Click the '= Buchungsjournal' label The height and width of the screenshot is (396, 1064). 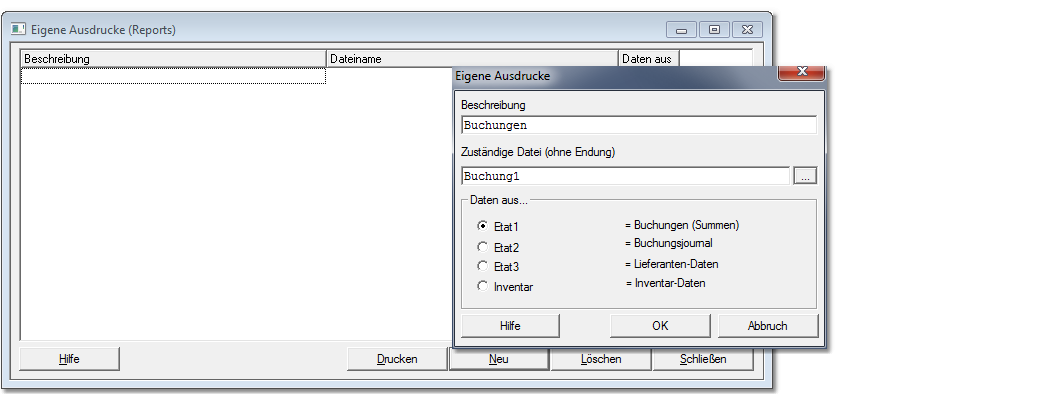click(668, 243)
